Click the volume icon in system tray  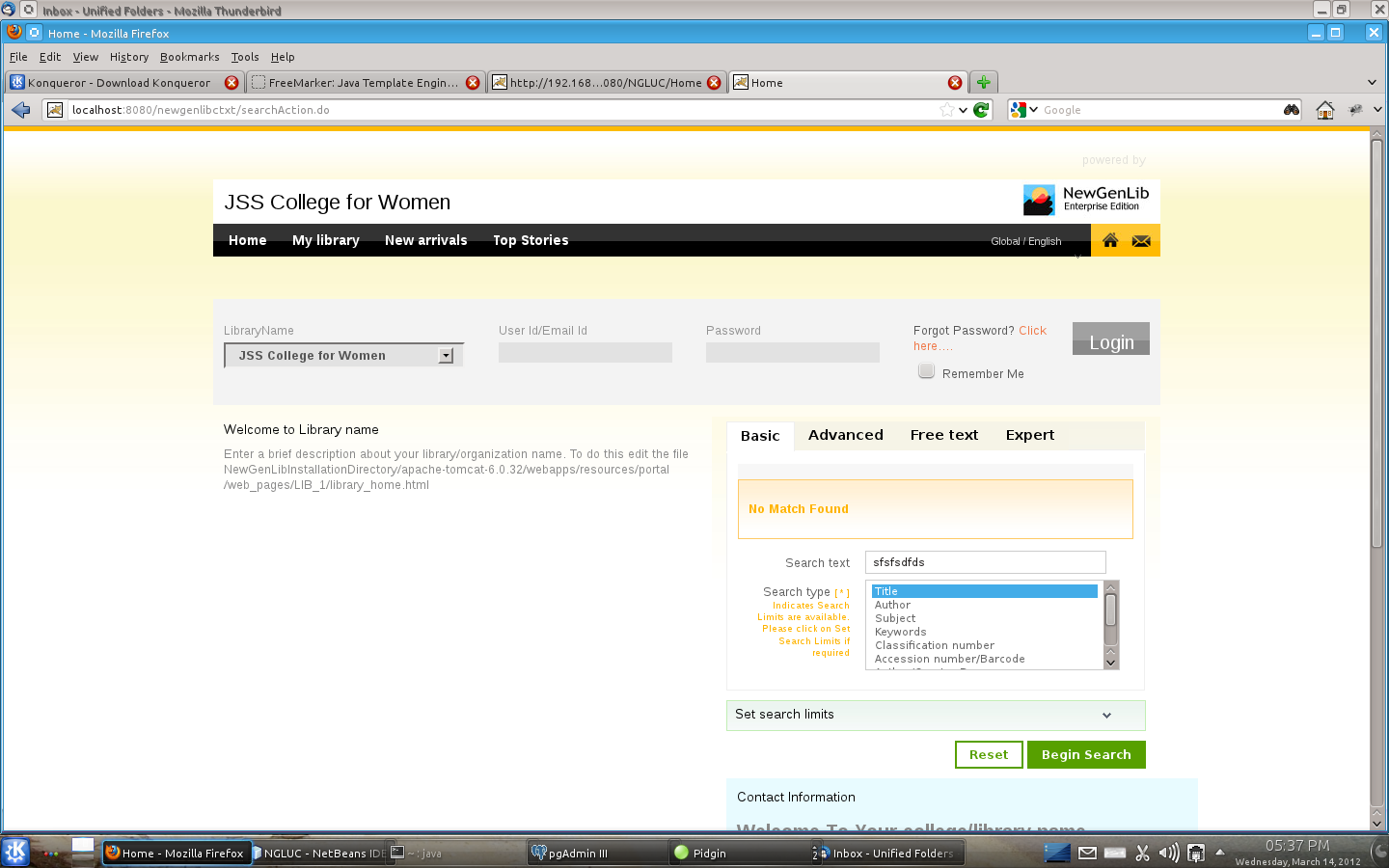(x=1168, y=853)
